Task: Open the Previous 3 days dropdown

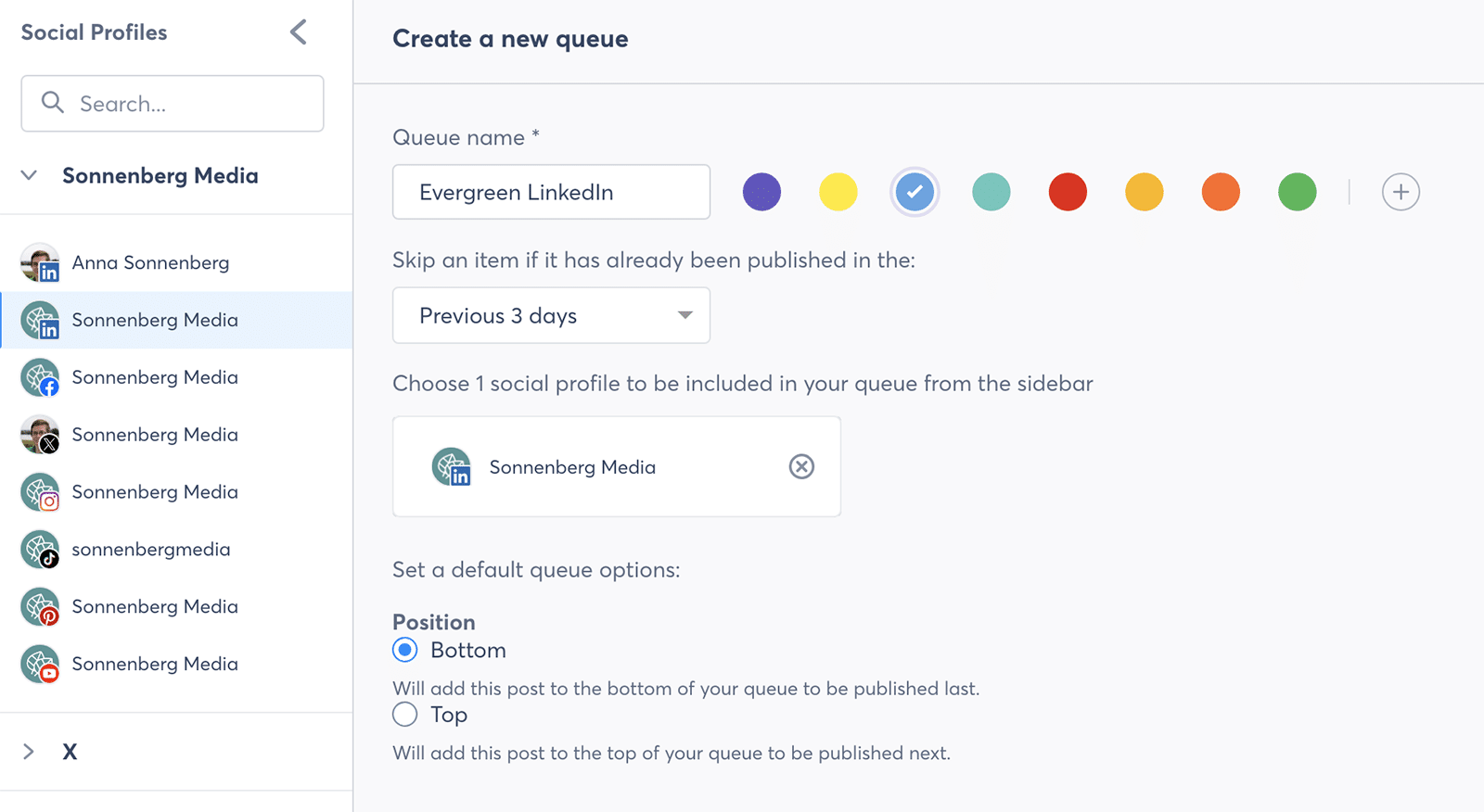Action: 551,315
